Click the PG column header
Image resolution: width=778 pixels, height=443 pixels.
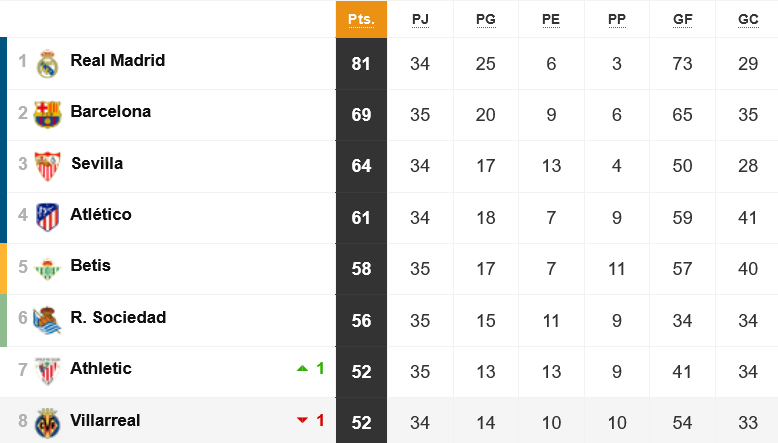(x=486, y=19)
